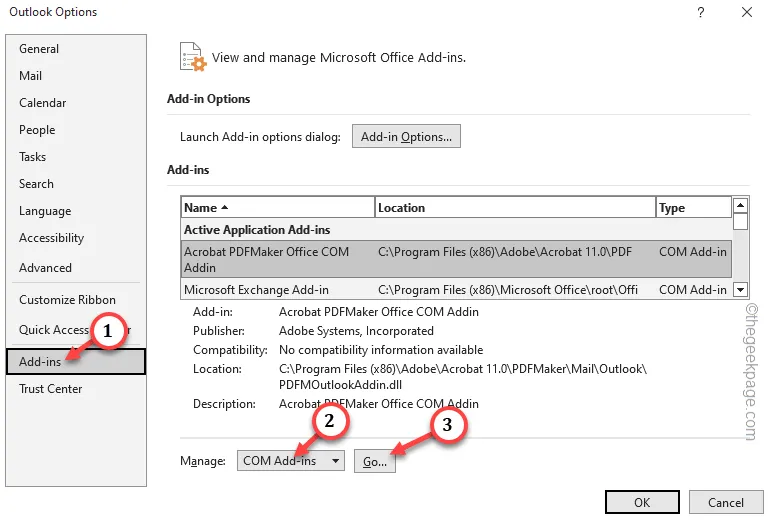Open the Manage COM Add-ins dropdown

pos(291,461)
